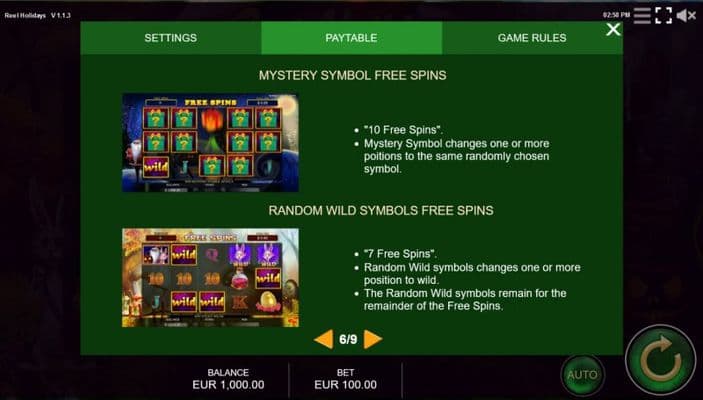The image size is (703, 400).
Task: Click the 6/9 page indicator
Action: coord(348,339)
